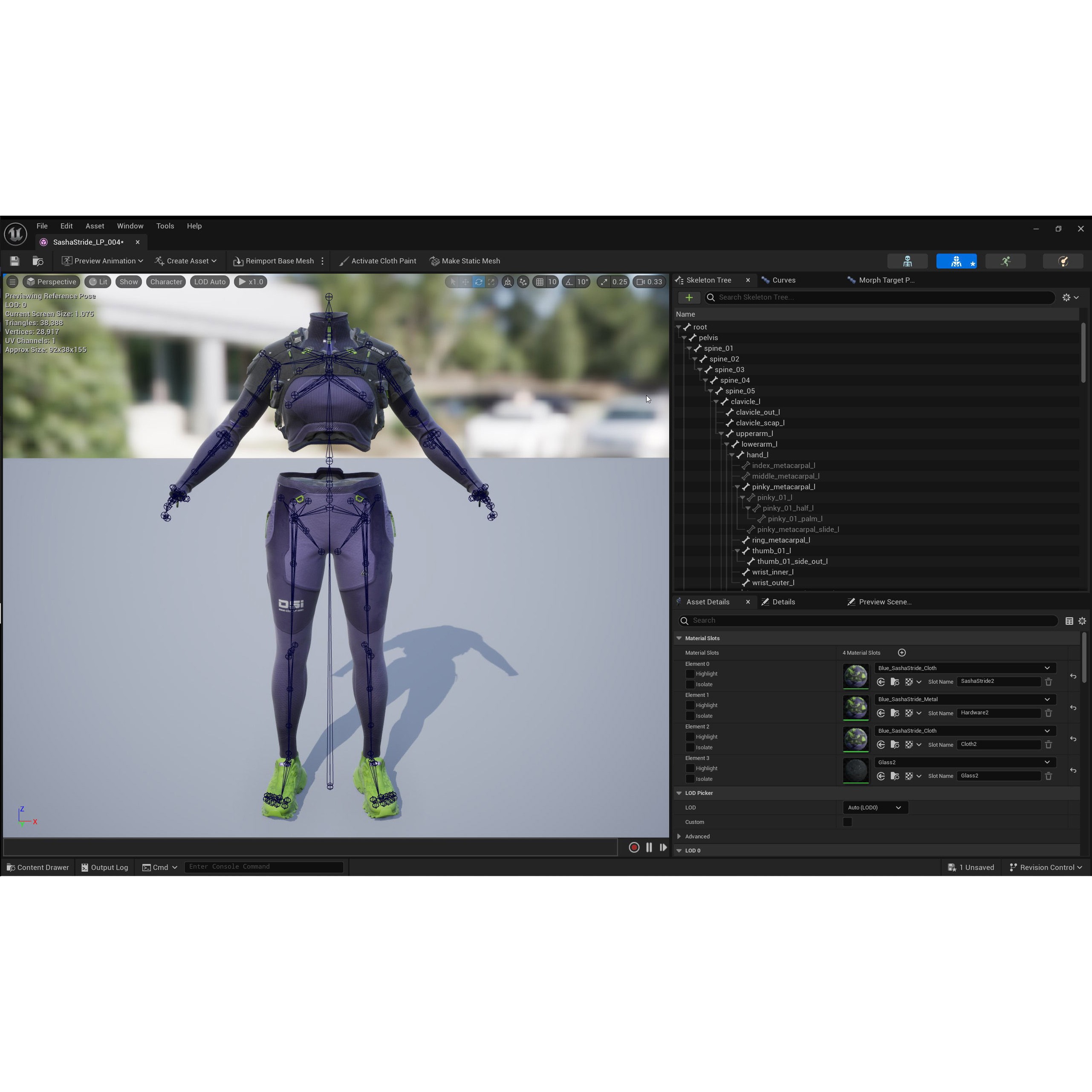Viewport: 1092px width, 1092px height.
Task: Add a new material slot with plus icon
Action: coord(901,652)
